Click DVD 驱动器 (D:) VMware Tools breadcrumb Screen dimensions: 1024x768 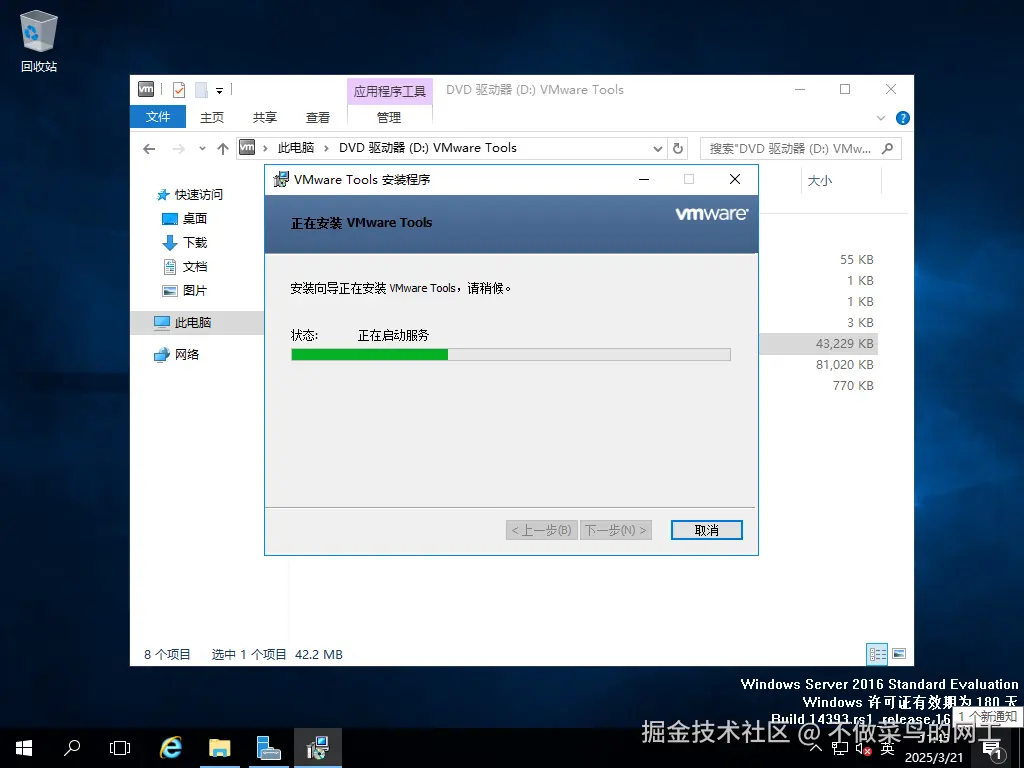coord(428,148)
